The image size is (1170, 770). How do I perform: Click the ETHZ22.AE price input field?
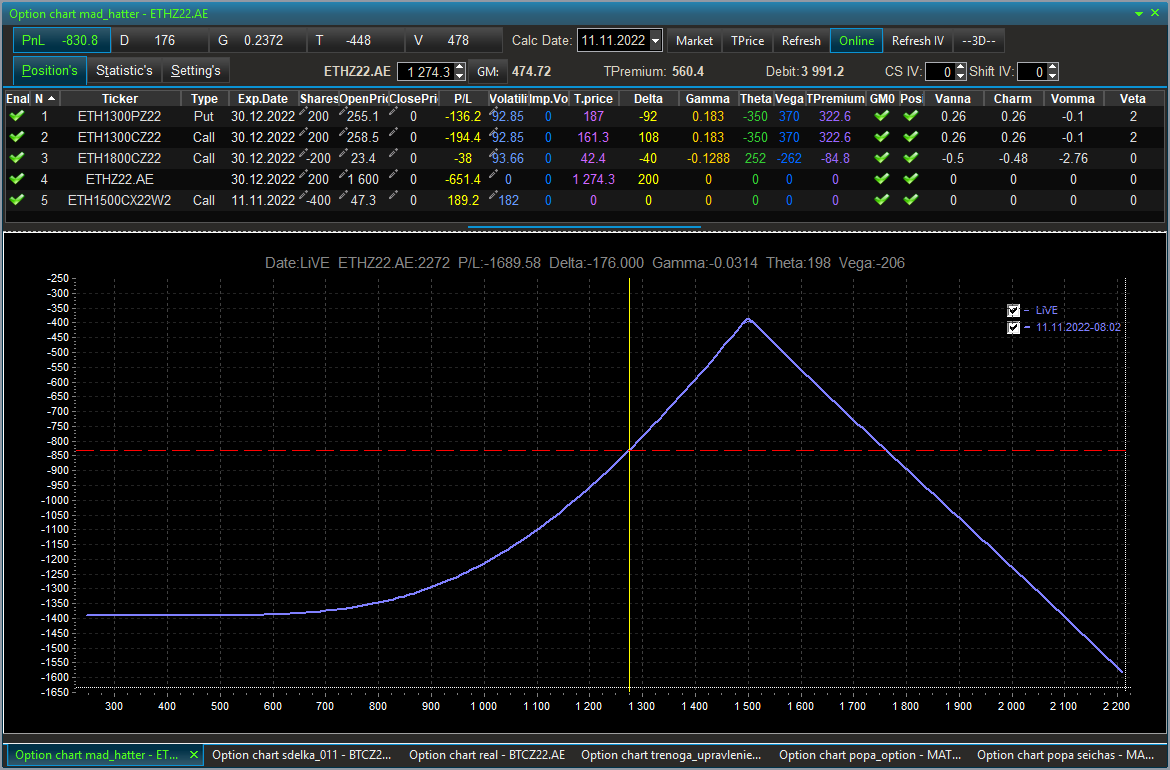click(425, 72)
